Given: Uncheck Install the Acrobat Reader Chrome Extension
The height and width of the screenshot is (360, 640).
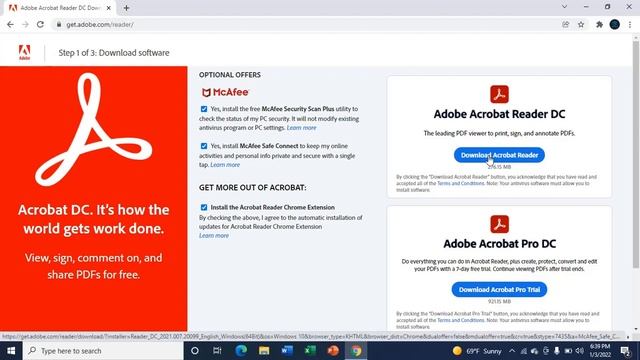Looking at the screenshot, I should pyautogui.click(x=204, y=207).
